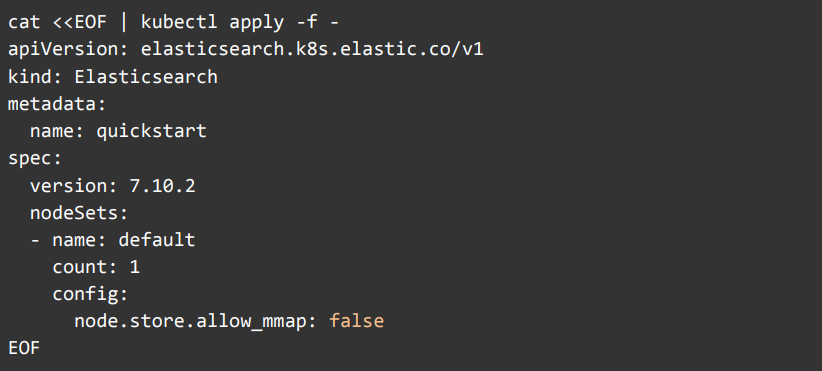Click the 'quickstart' name value
Viewport: 822px width, 371px height.
[152, 131]
